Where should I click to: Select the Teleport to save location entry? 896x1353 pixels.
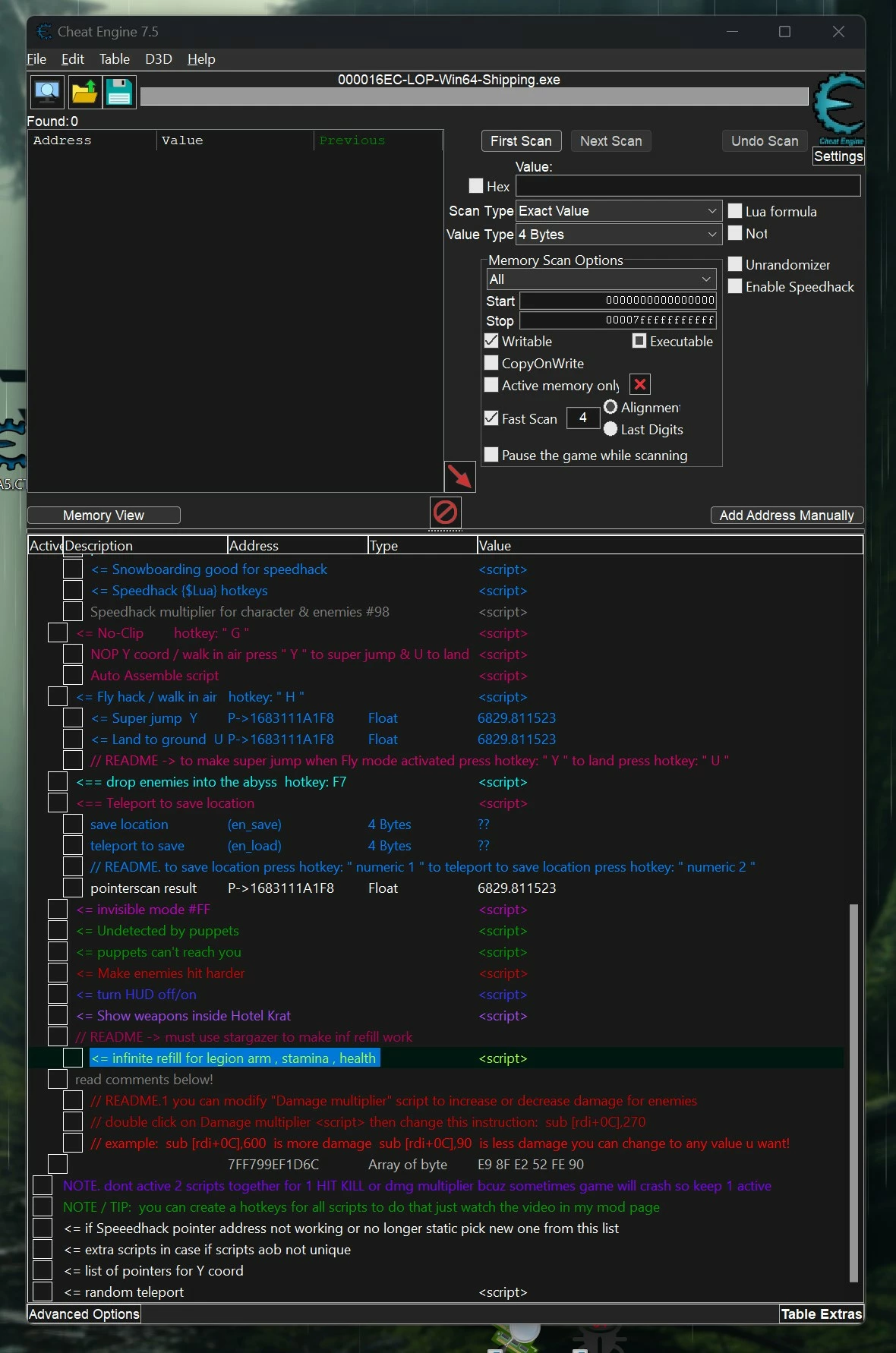(165, 803)
